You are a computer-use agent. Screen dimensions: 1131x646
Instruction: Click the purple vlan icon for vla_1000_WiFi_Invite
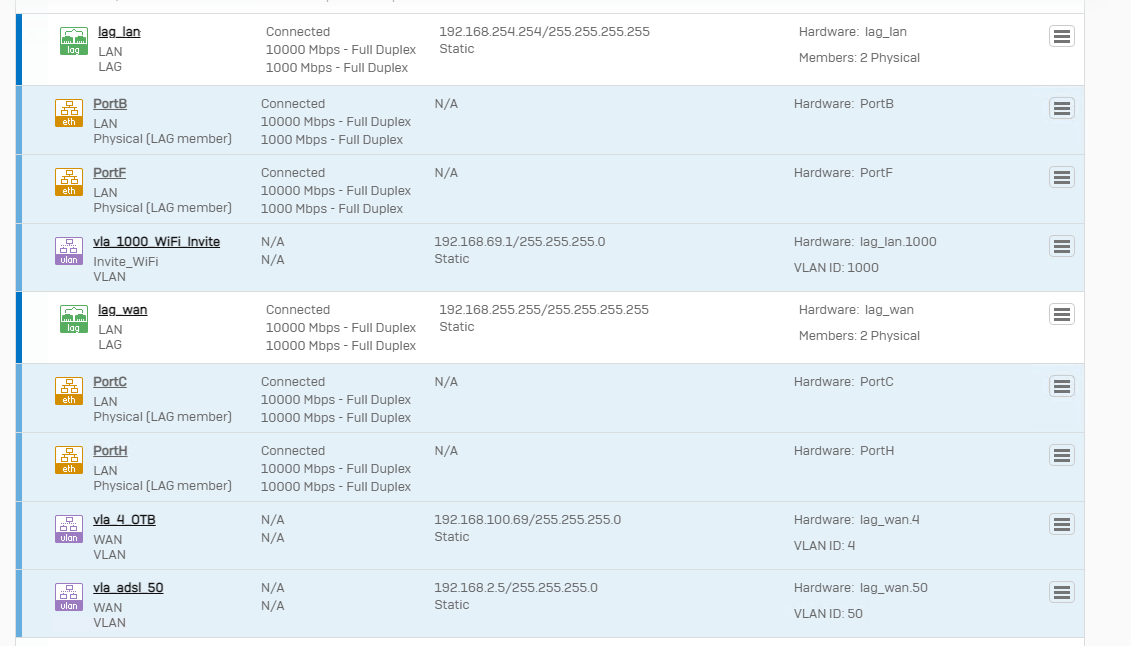click(x=69, y=251)
